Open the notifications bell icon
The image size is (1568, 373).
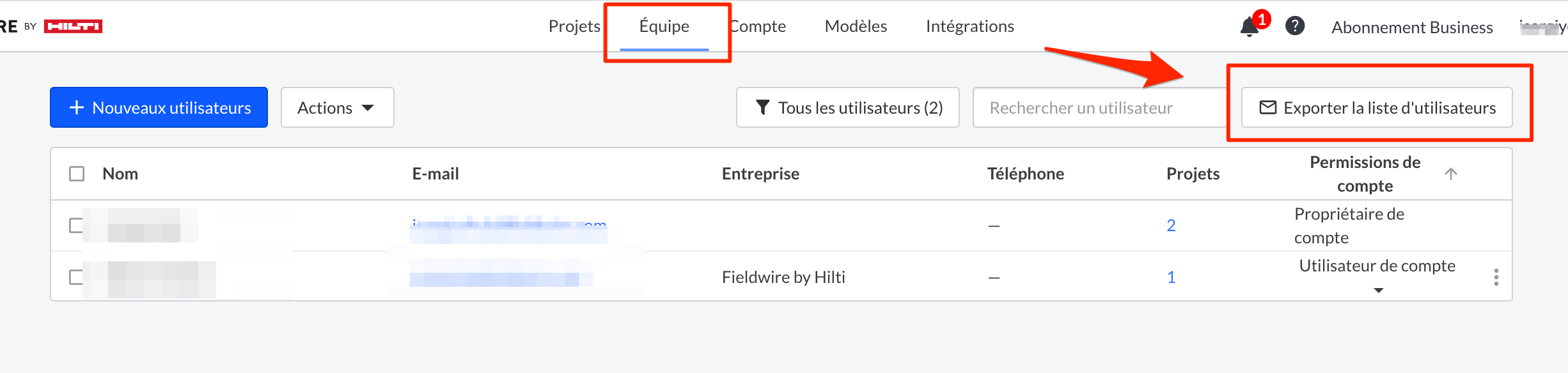coord(1249,27)
